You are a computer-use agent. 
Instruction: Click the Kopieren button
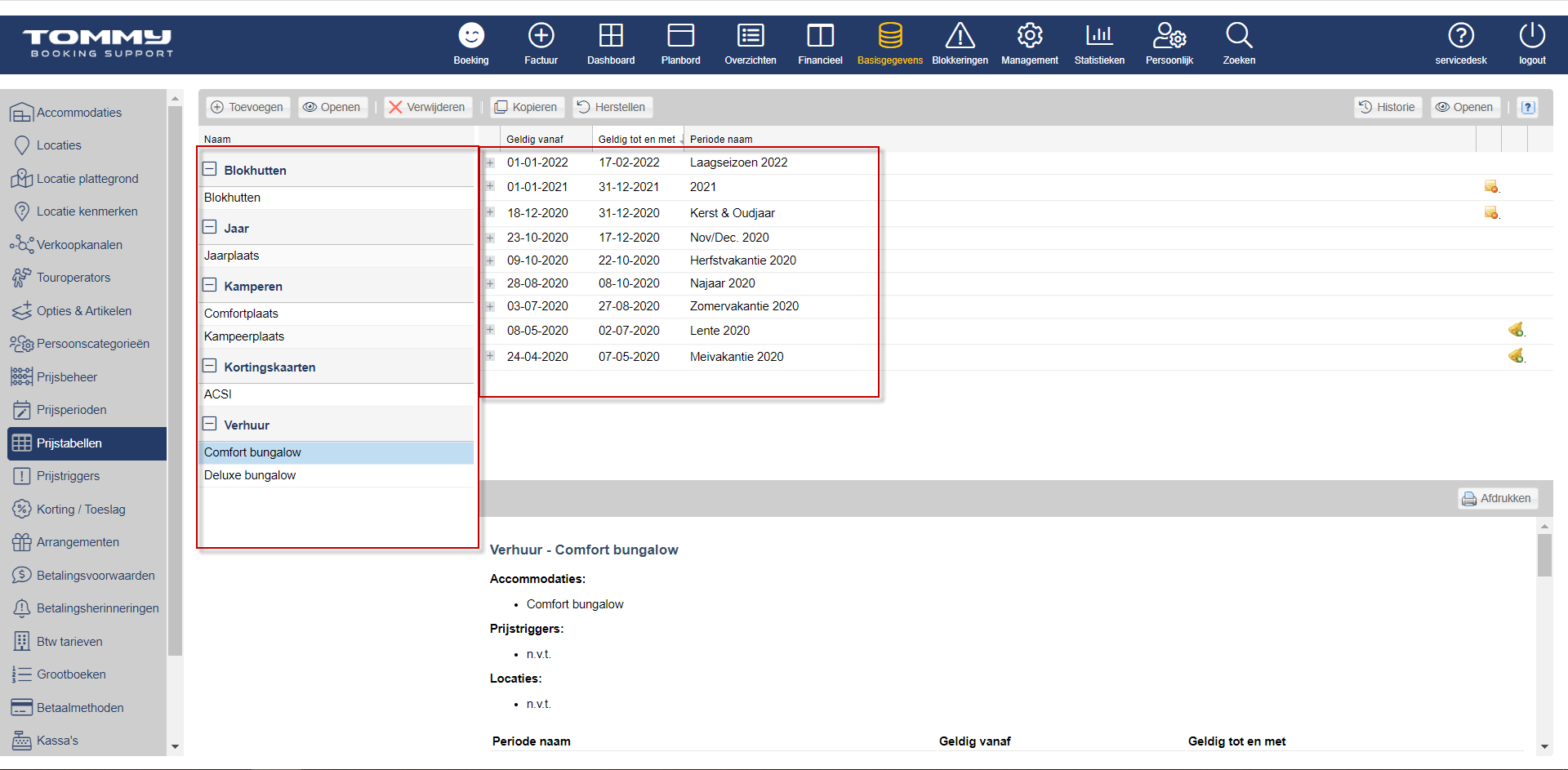tap(527, 107)
